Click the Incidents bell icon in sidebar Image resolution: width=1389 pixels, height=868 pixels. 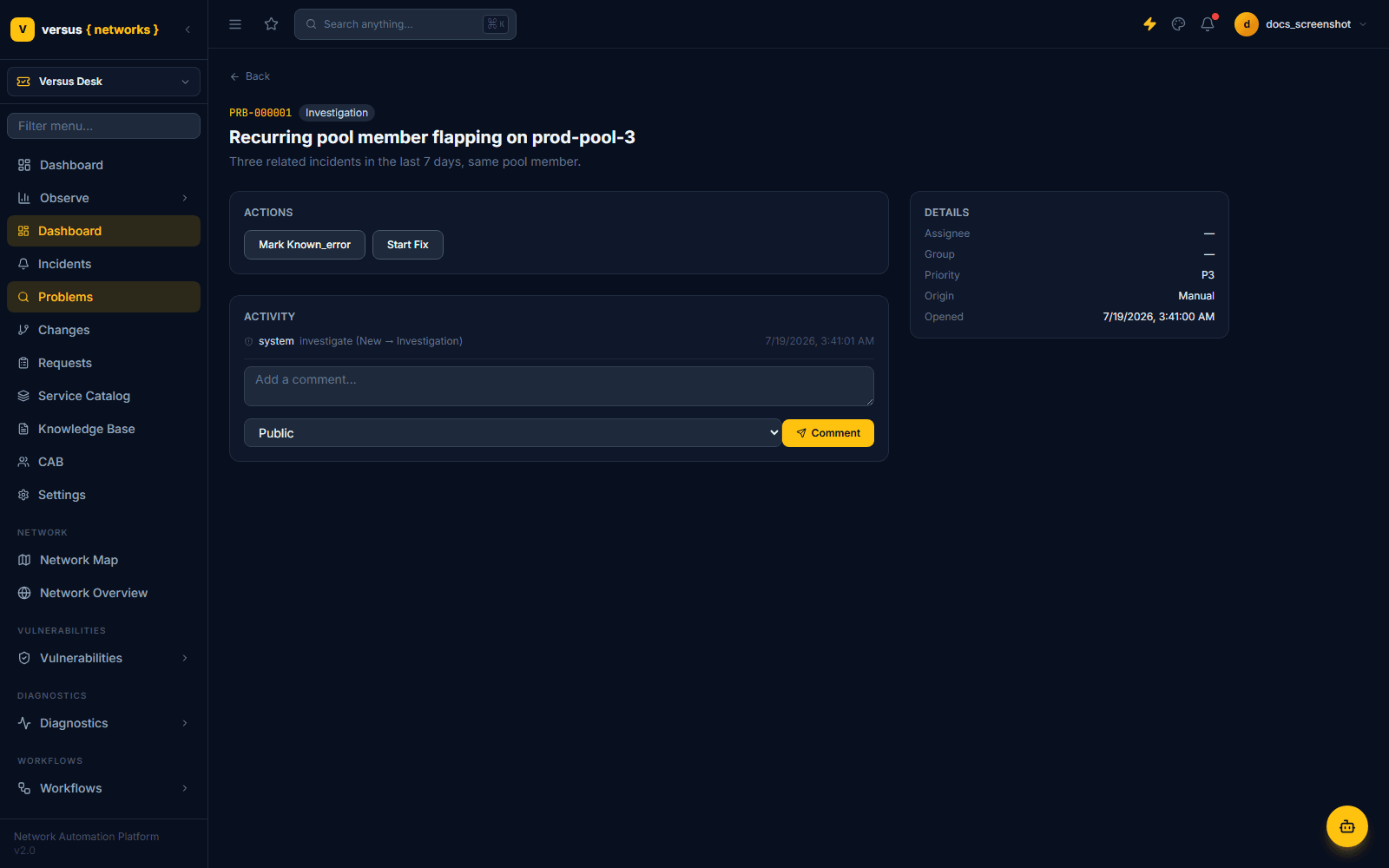tap(23, 264)
